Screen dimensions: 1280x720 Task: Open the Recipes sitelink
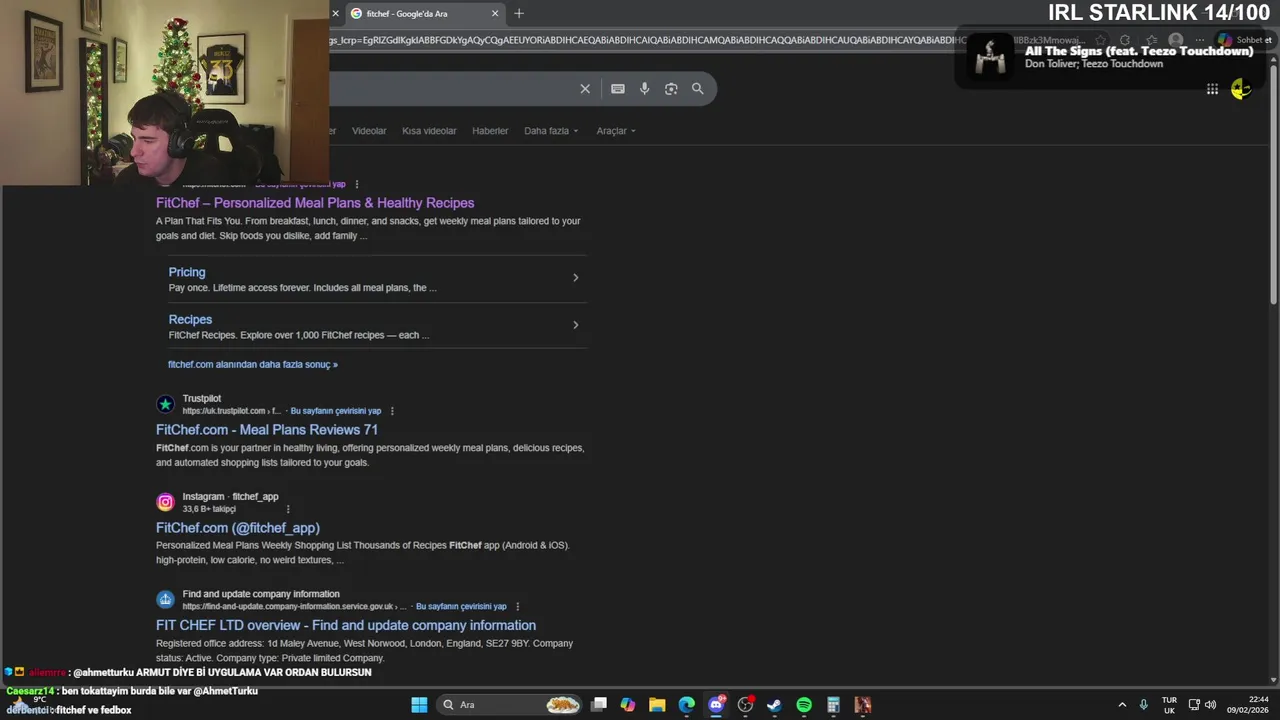(190, 320)
